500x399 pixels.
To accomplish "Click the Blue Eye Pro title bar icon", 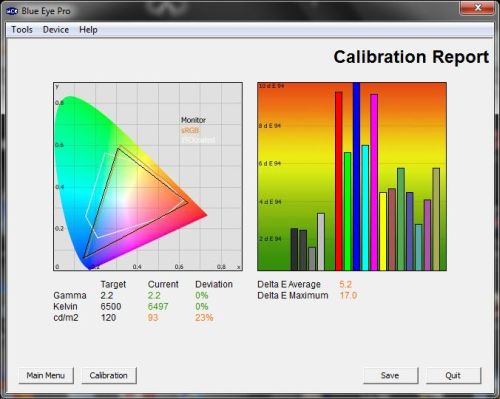I will pos(12,11).
